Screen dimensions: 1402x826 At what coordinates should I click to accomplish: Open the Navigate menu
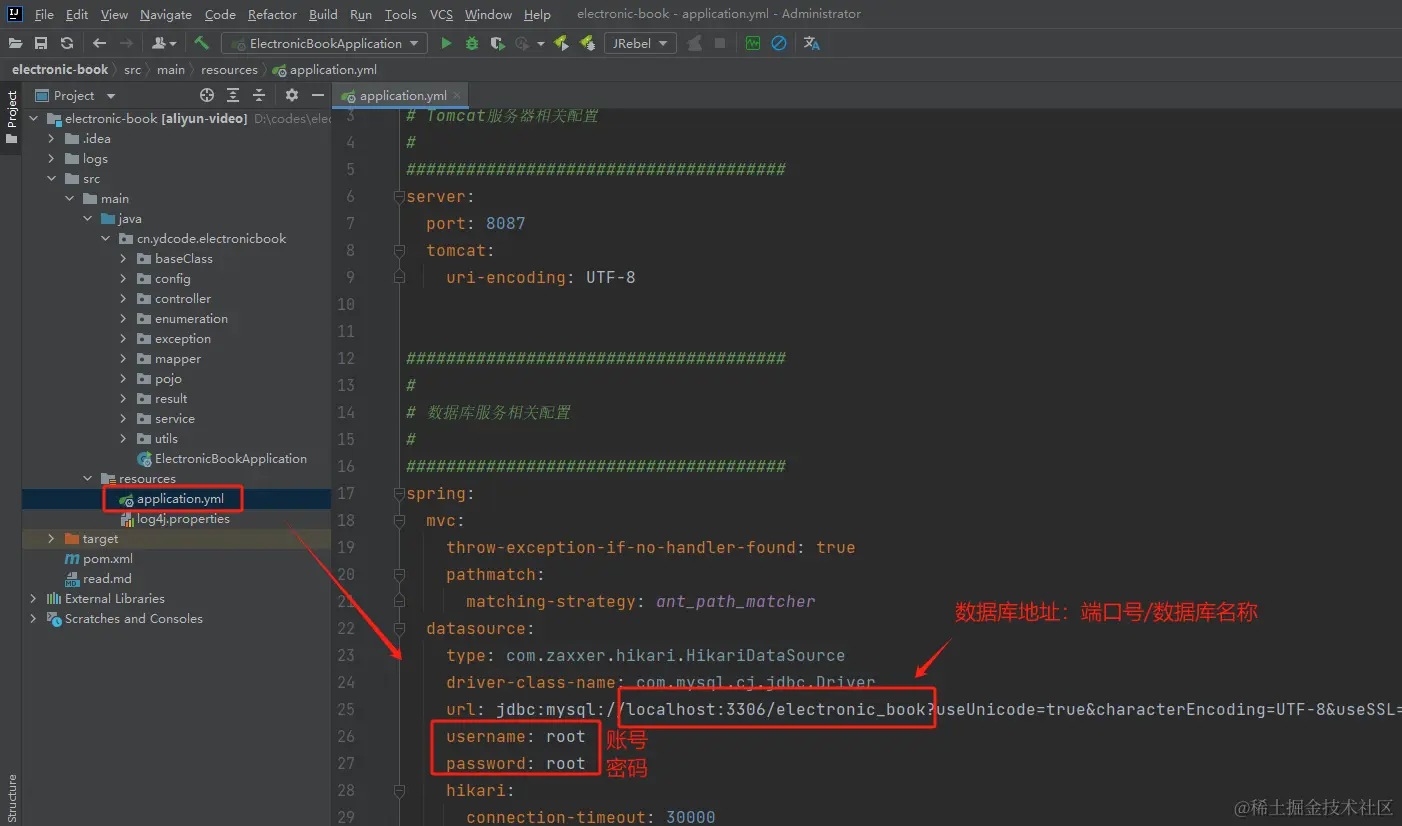[166, 14]
